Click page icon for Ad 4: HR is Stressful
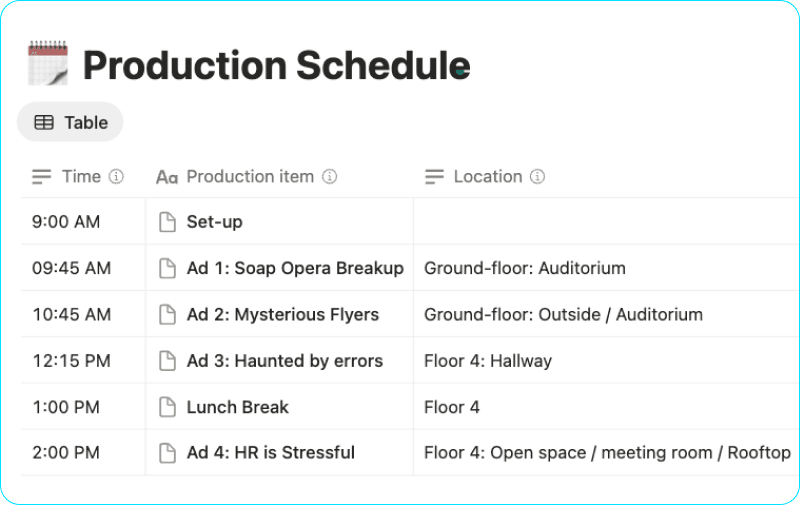Screen dimensions: 800x505 tap(168, 453)
